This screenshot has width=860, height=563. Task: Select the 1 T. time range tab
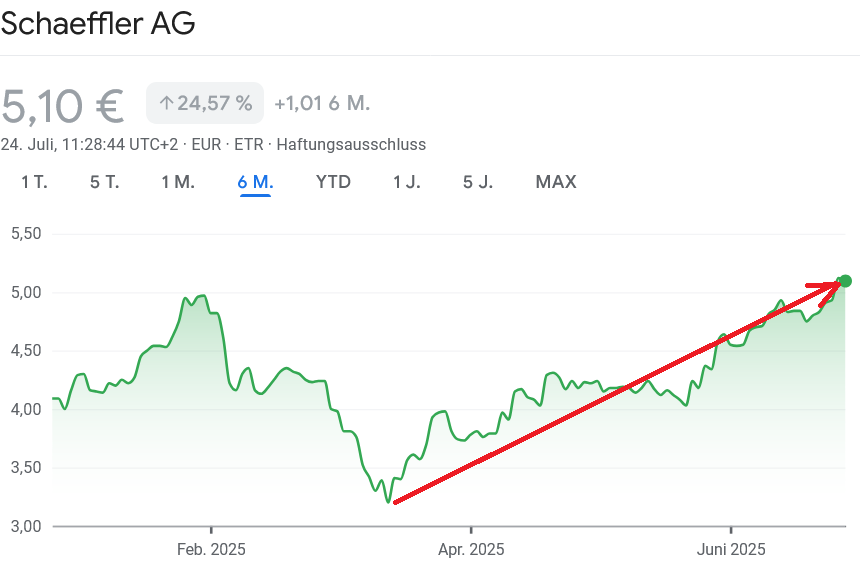click(34, 182)
